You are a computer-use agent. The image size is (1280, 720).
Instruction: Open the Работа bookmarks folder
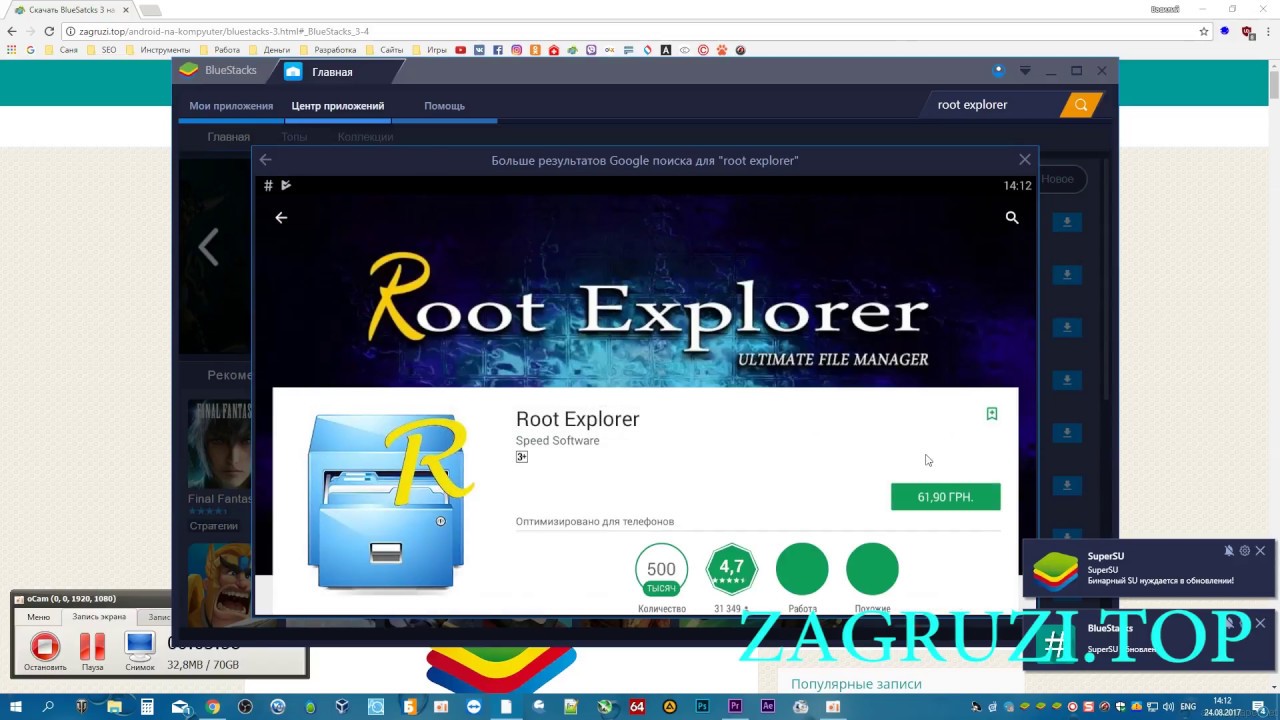click(x=220, y=50)
